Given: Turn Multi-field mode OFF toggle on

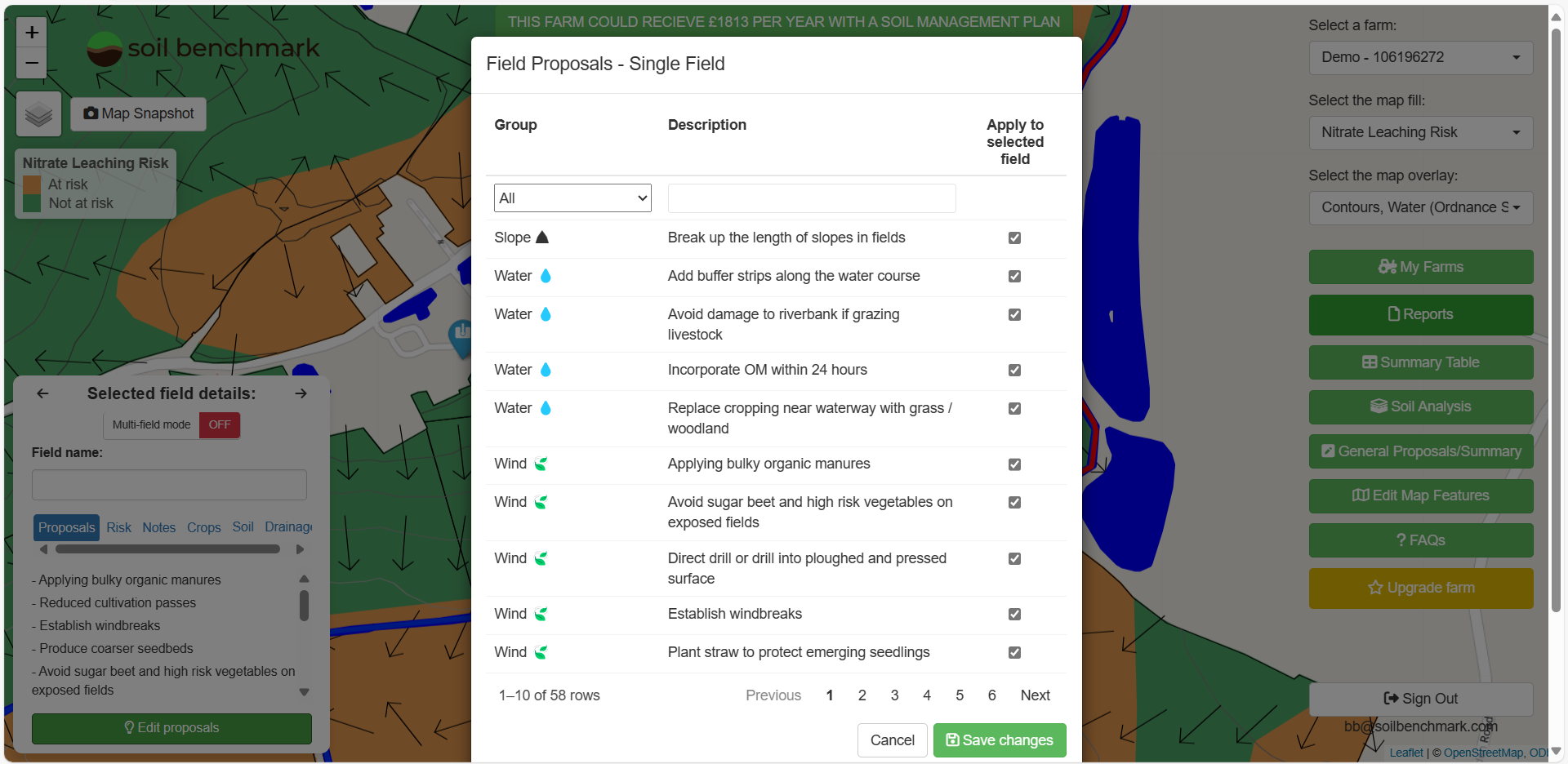Looking at the screenshot, I should pos(218,424).
